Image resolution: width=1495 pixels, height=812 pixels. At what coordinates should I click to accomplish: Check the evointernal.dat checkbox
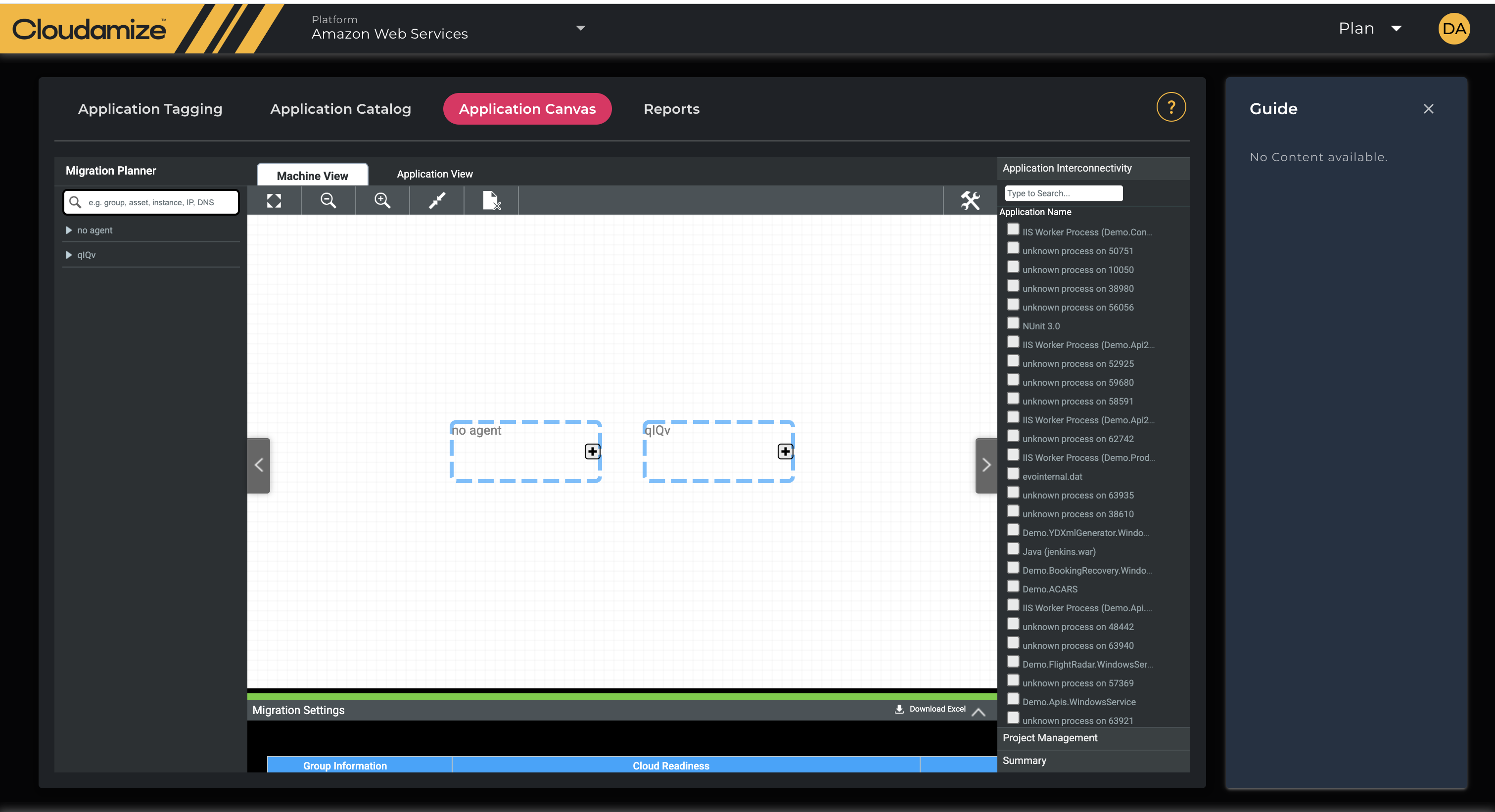tap(1013, 474)
